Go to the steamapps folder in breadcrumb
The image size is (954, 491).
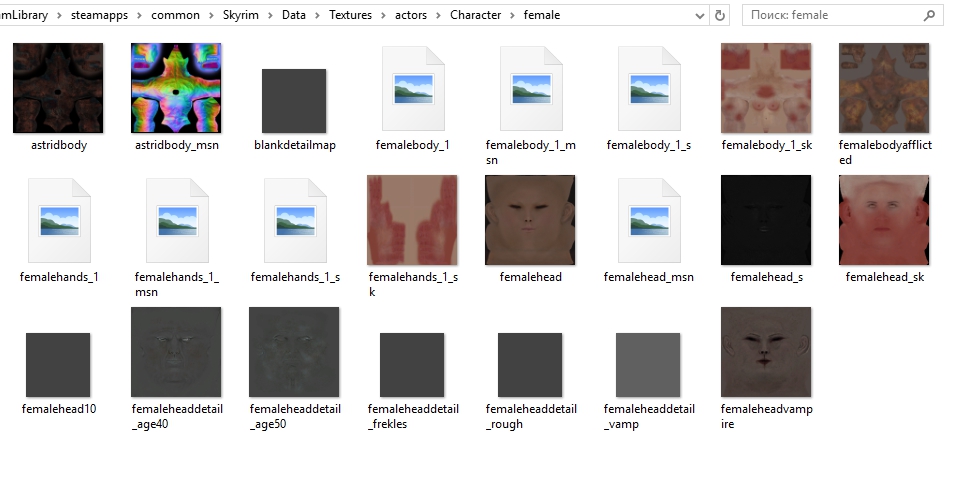click(99, 15)
